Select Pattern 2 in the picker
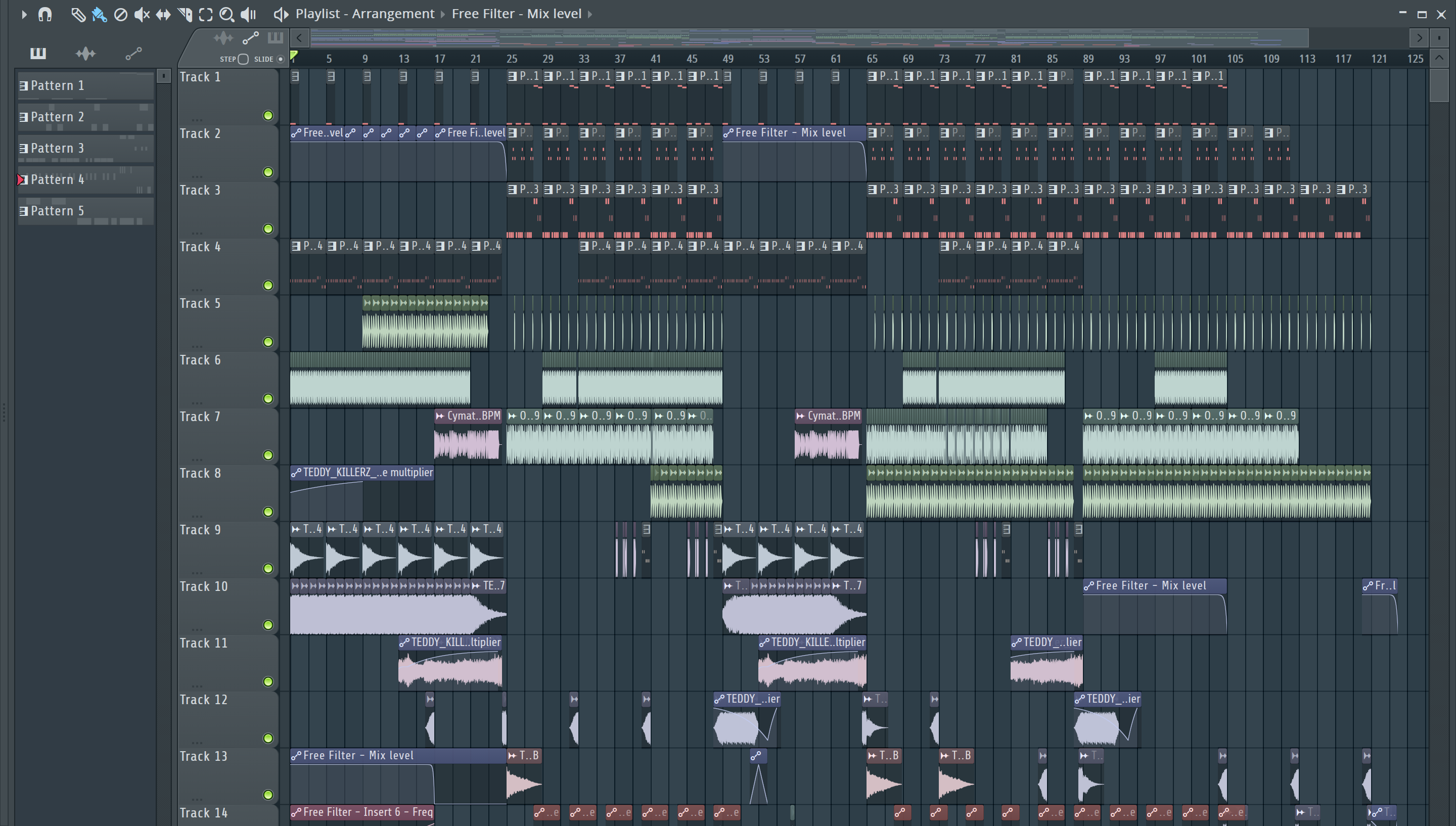This screenshot has height=826, width=1456. pyautogui.click(x=85, y=117)
